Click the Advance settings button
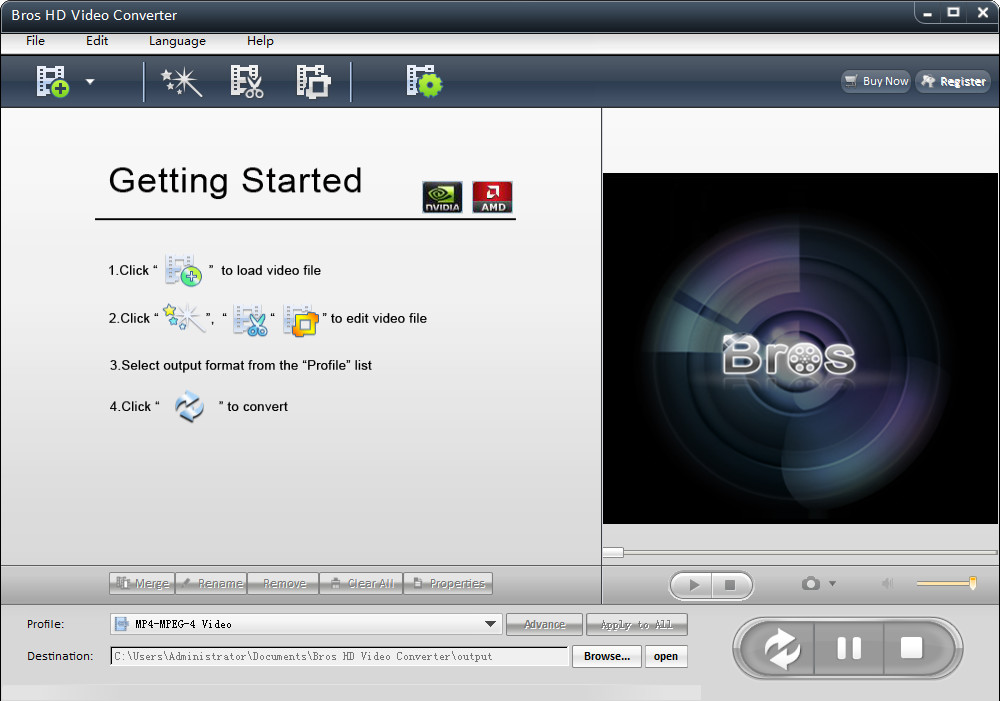The width and height of the screenshot is (1000, 701). 544,624
